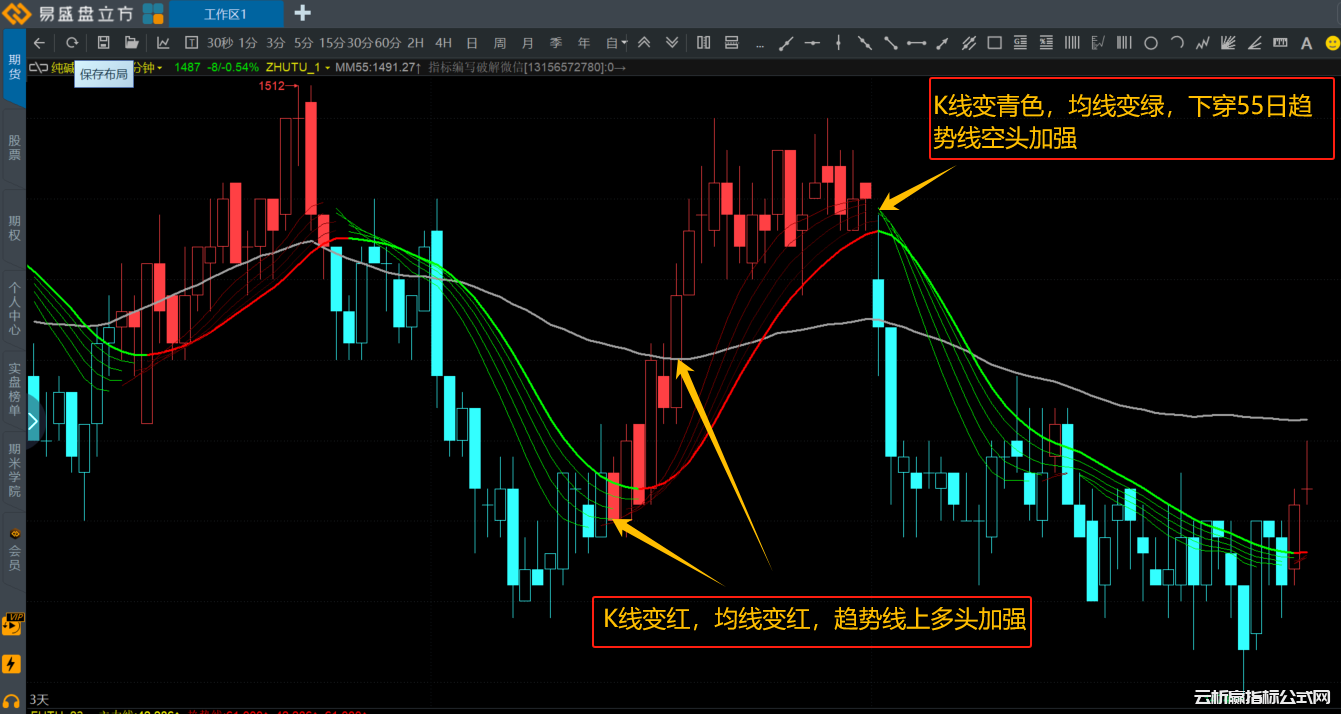This screenshot has height=714, width=1341.
Task: Add a new workspace with the plus button
Action: click(302, 13)
